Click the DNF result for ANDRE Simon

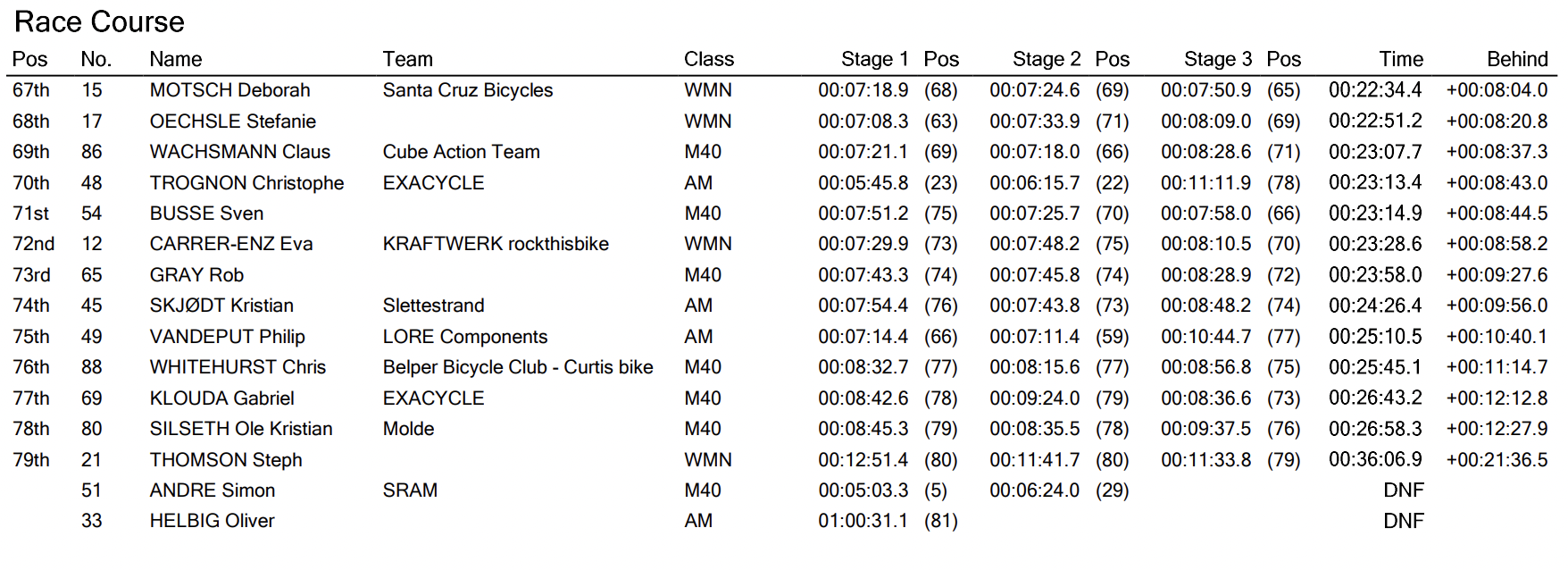(x=1403, y=490)
